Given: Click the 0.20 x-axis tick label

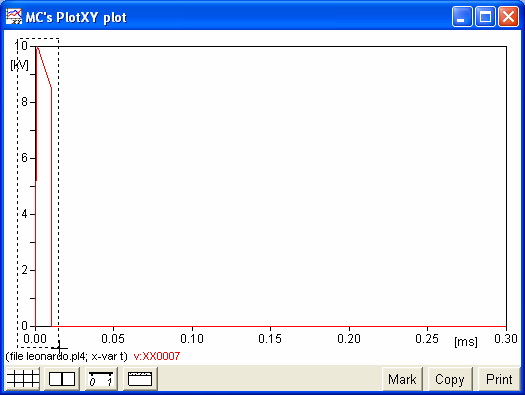Looking at the screenshot, I should pos(349,339).
